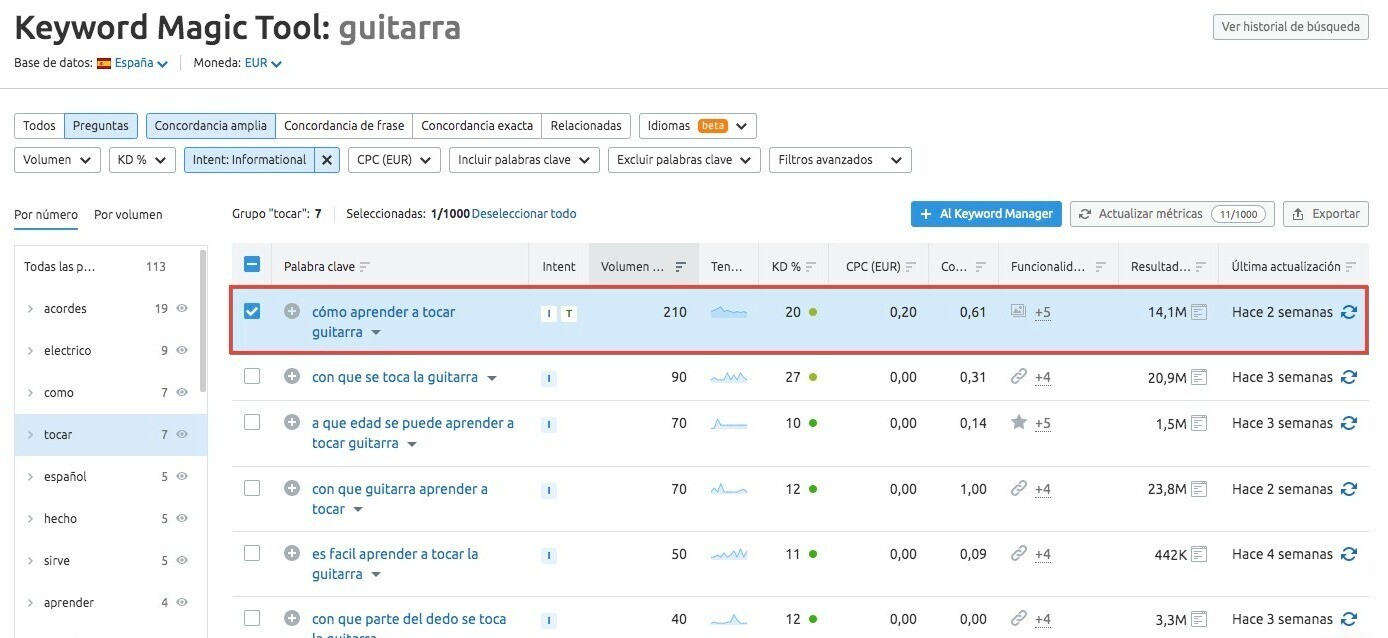Click the Al Keyword Manager button
The image size is (1388, 638).
pos(985,214)
